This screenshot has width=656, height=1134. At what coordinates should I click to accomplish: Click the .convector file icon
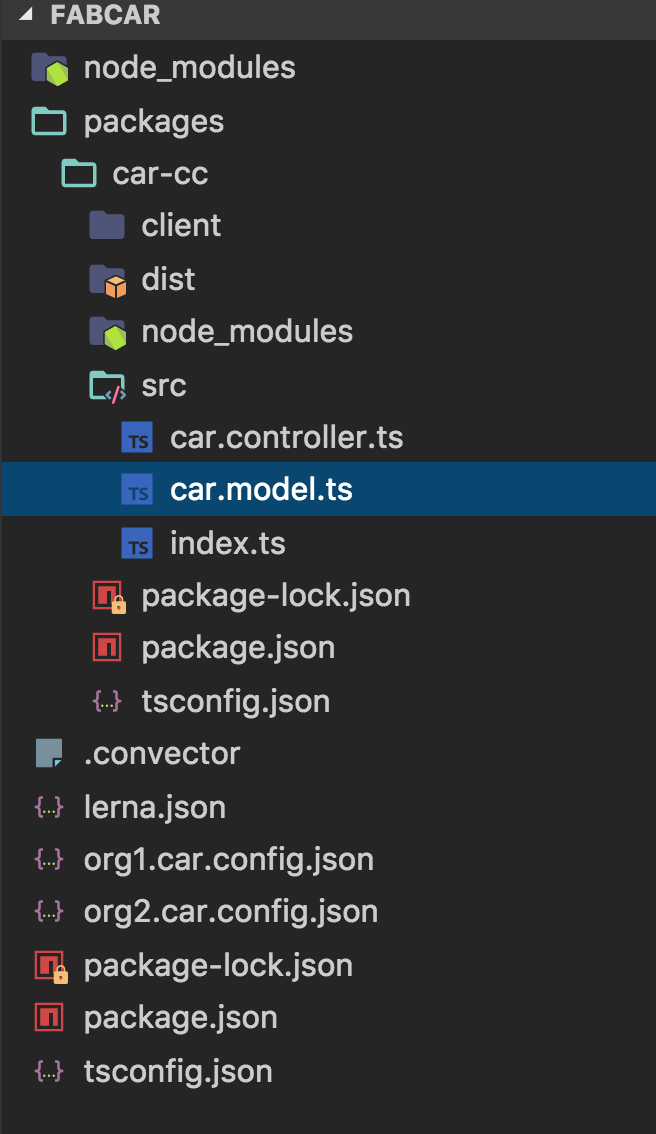point(50,753)
